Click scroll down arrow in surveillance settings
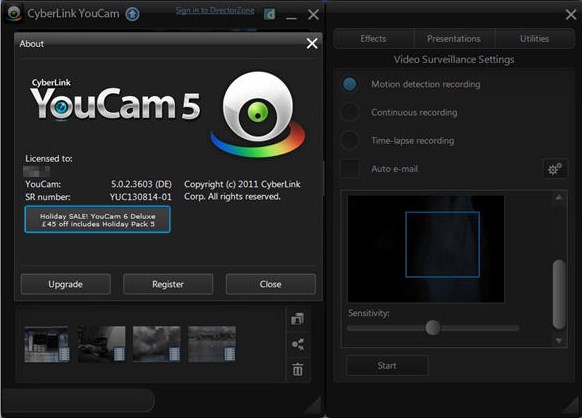The height and width of the screenshot is (418, 582). click(559, 340)
